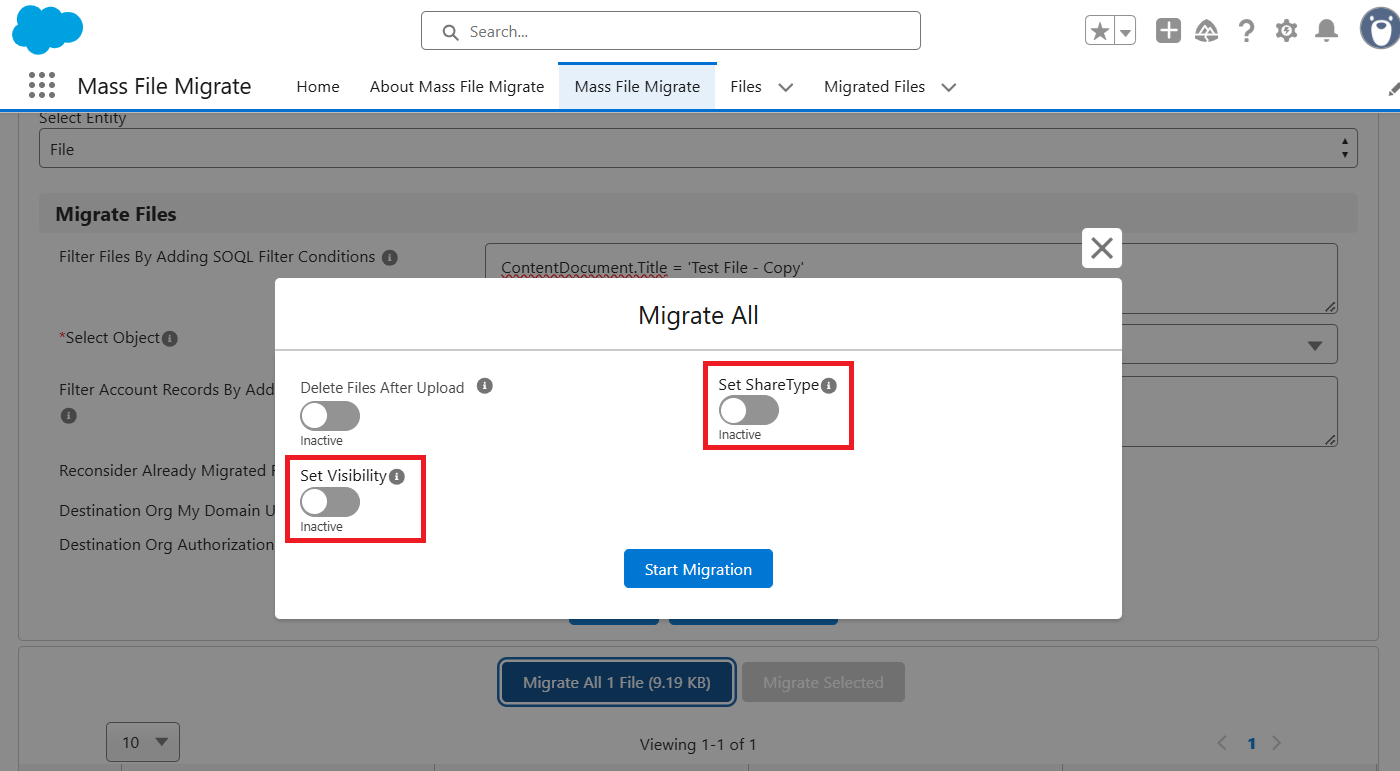Viewport: 1400px width, 771px height.
Task: Show info tooltip for Set ShareType
Action: pyautogui.click(x=828, y=385)
